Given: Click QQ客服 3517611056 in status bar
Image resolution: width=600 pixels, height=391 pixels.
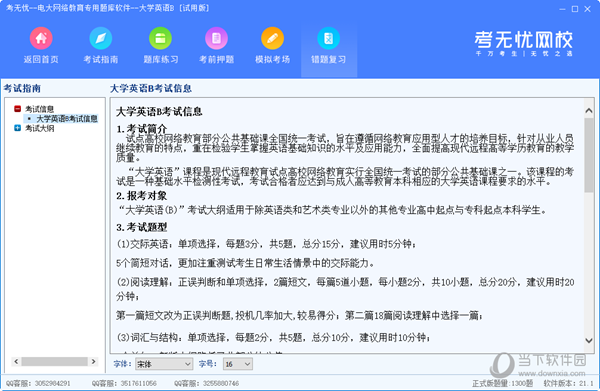Looking at the screenshot, I should point(124,383).
